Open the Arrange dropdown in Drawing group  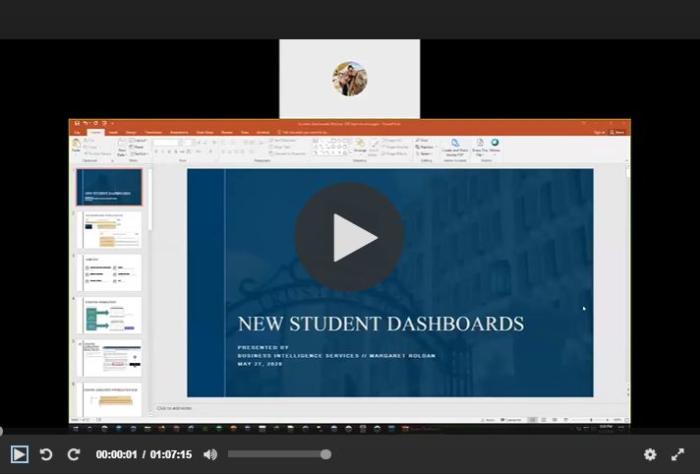(360, 146)
